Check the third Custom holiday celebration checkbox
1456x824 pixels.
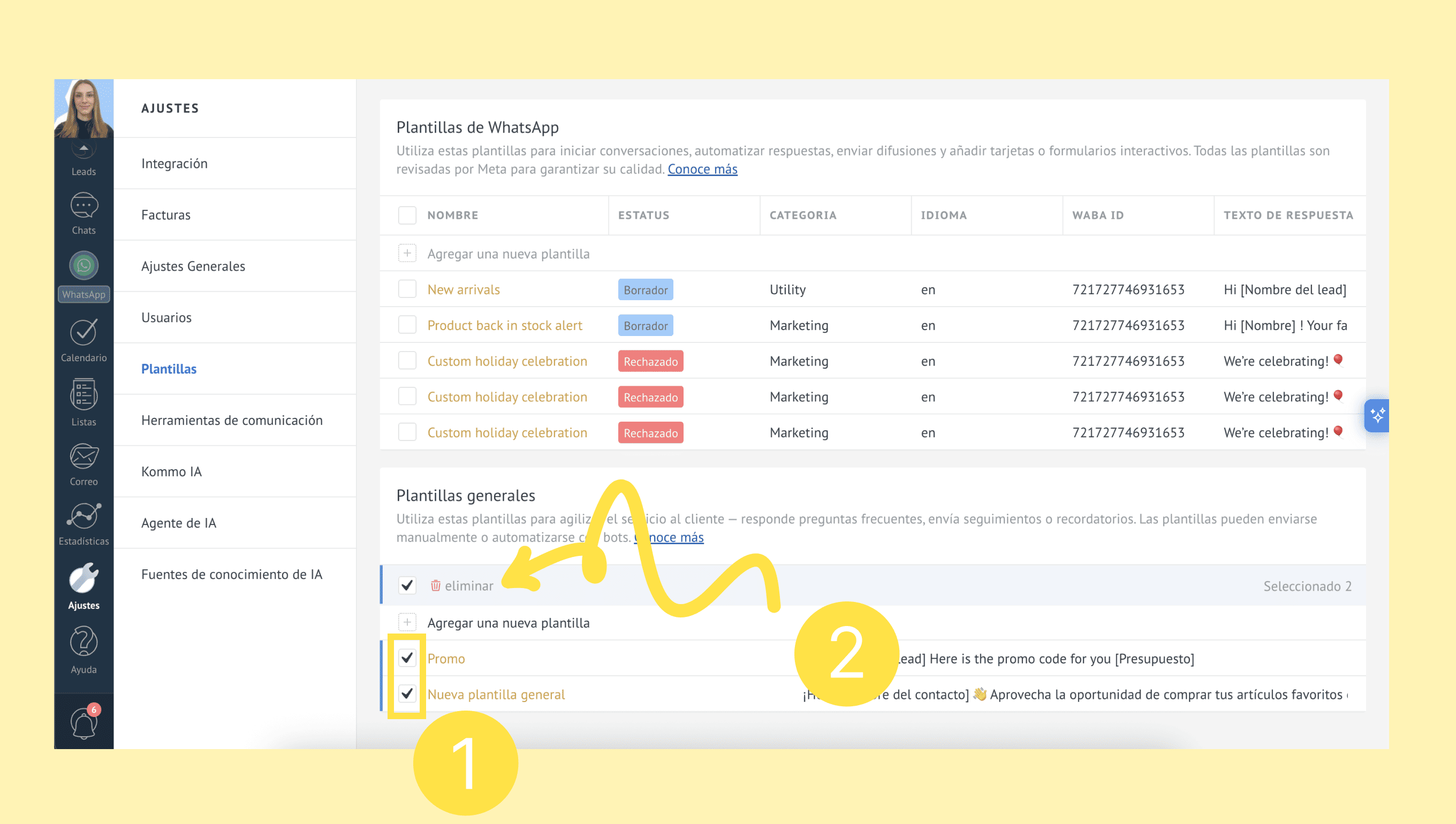pos(407,432)
